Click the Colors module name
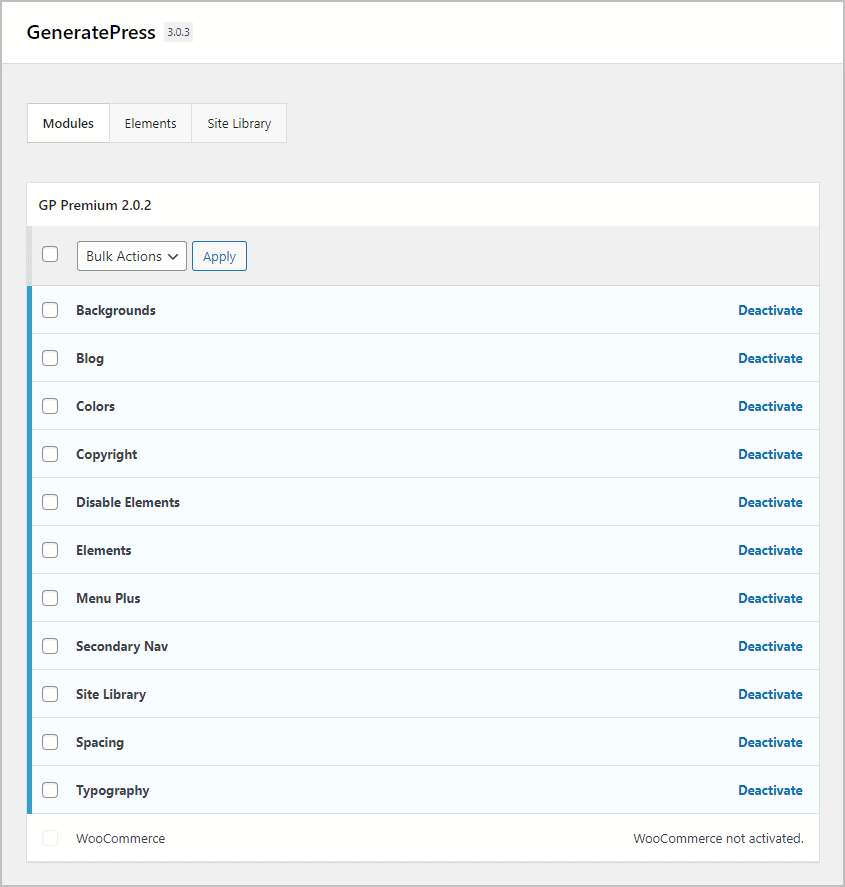Image resolution: width=845 pixels, height=887 pixels. pyautogui.click(x=95, y=406)
